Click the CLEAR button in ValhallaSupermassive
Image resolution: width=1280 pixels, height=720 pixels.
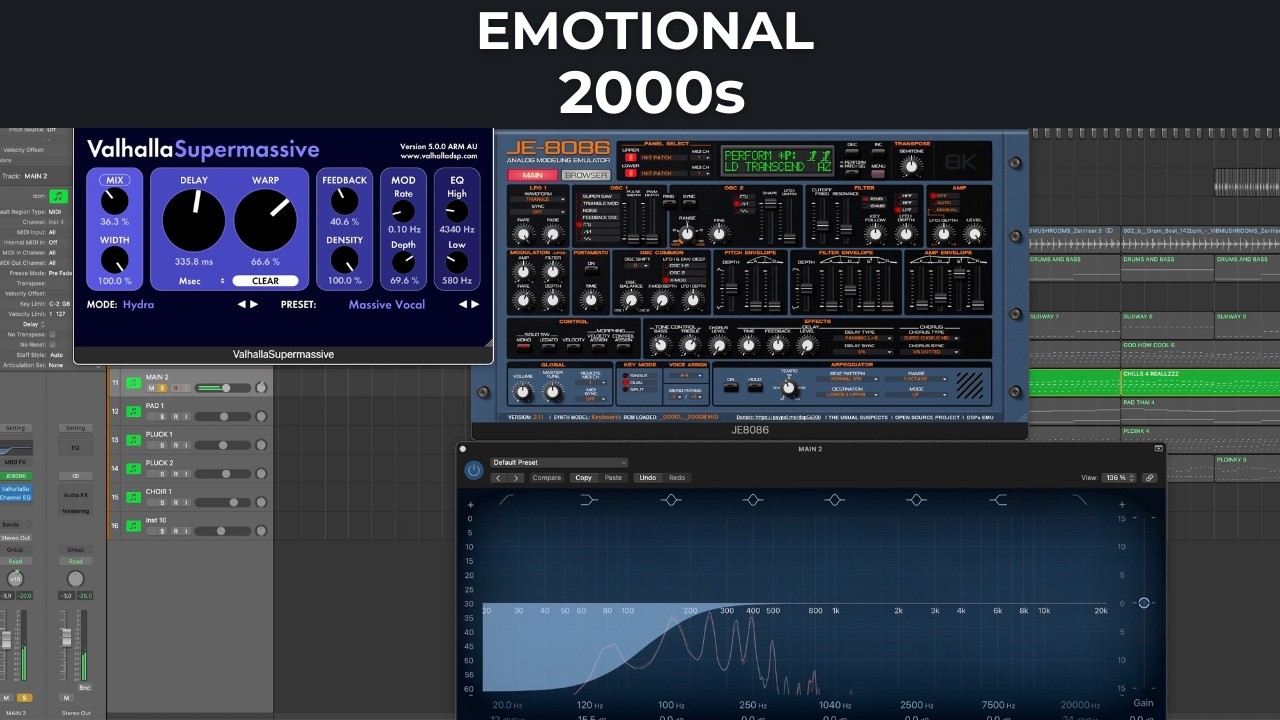coord(265,281)
